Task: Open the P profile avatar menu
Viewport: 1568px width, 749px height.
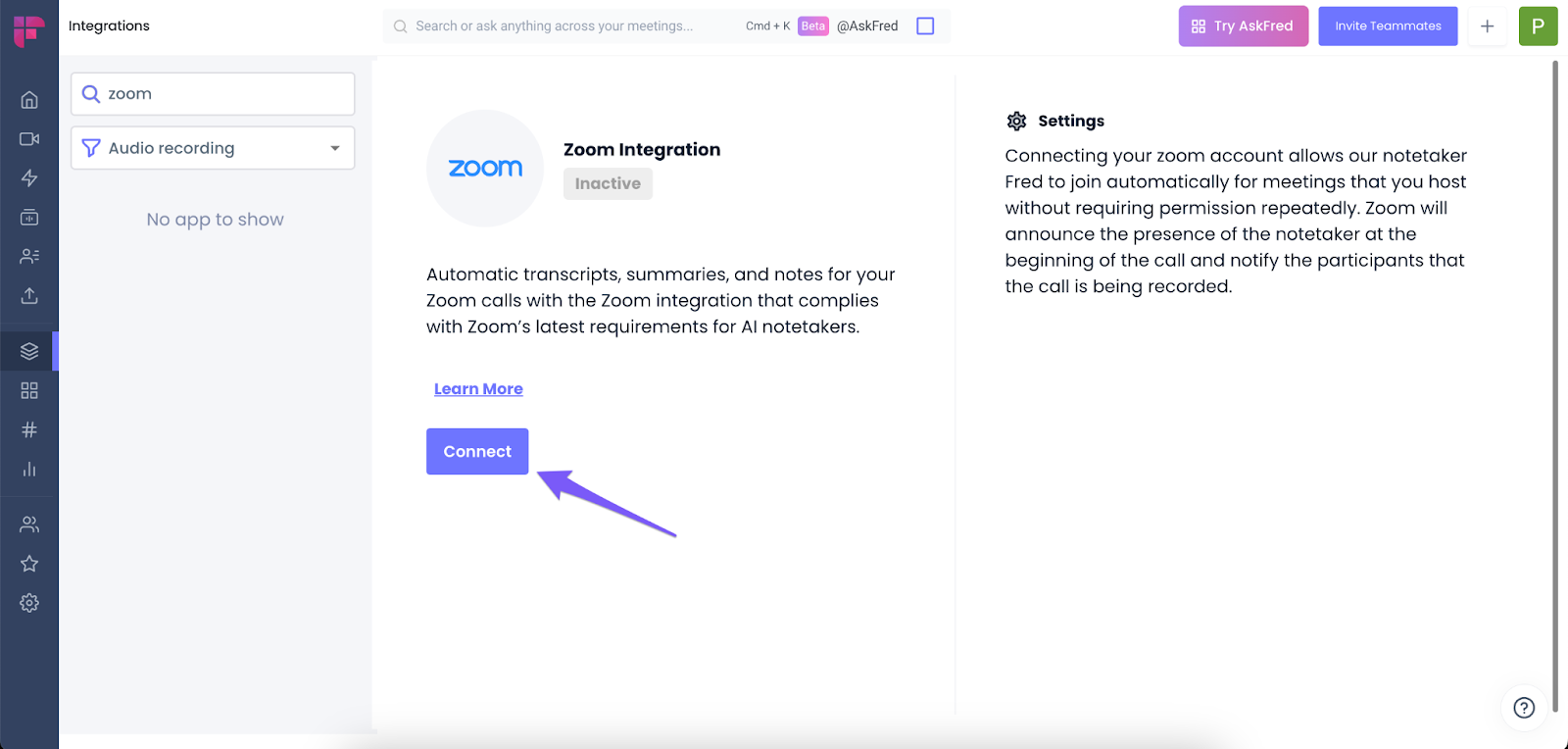Action: click(x=1538, y=26)
